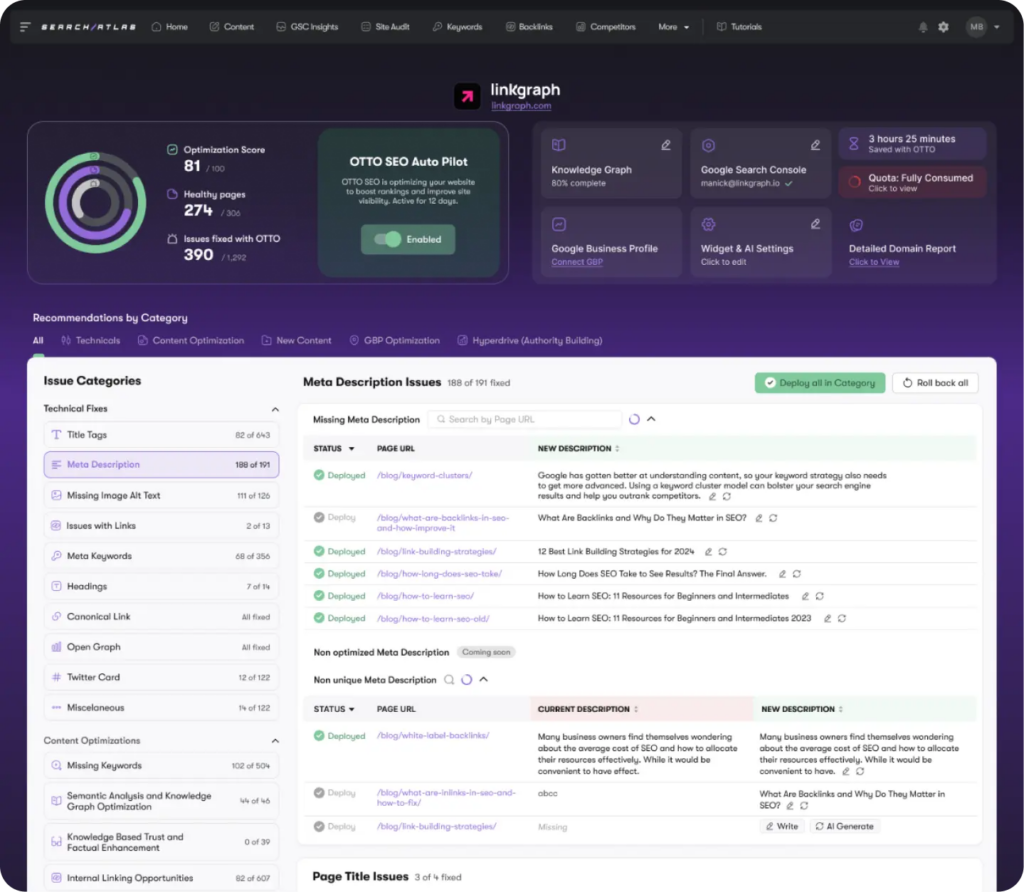The image size is (1024, 892).
Task: Open the settings gear icon
Action: 943,27
